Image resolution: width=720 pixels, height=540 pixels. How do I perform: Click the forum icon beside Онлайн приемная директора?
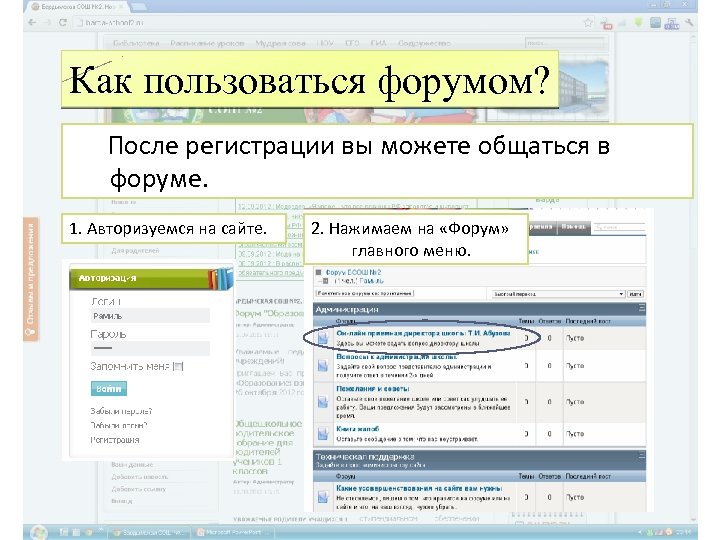pos(323,338)
